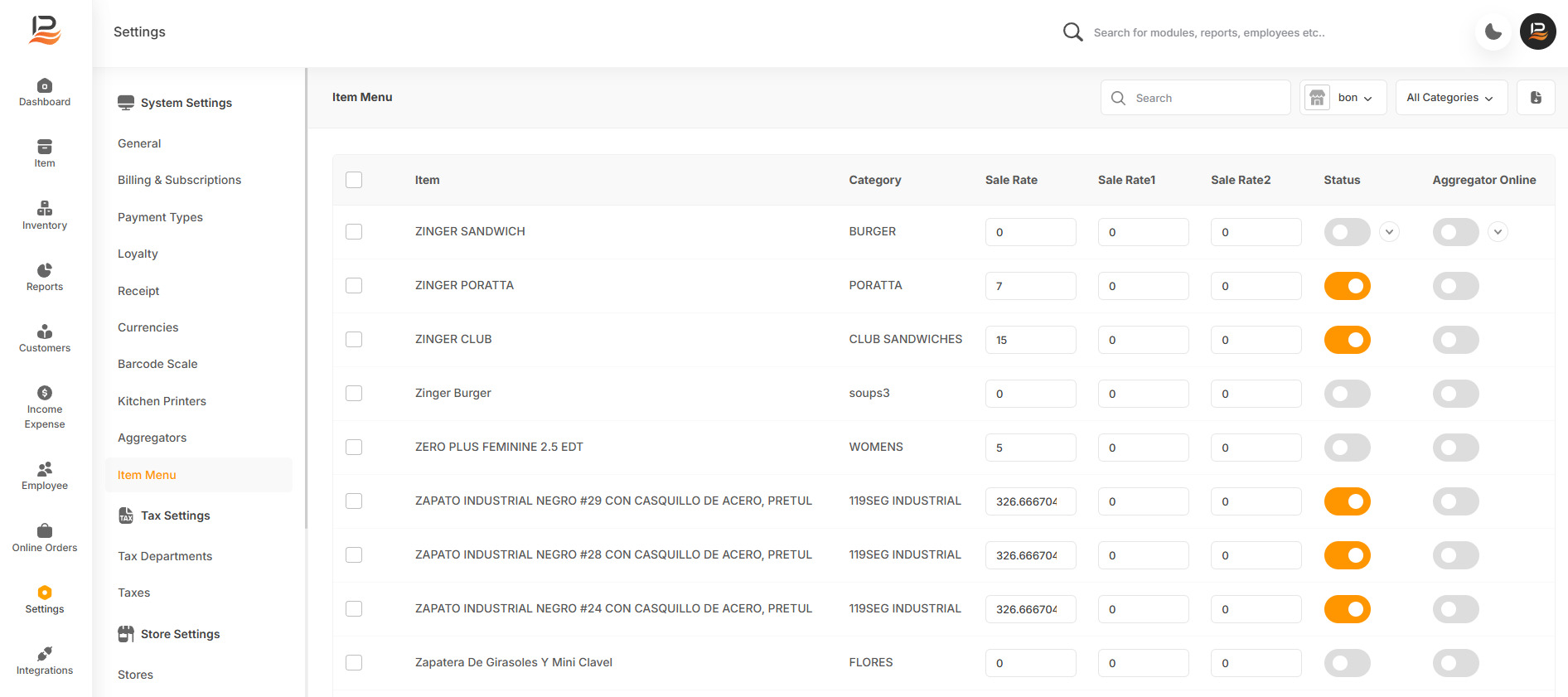Edit ZINGER CLUB sale rate field
The image size is (1568, 697).
point(1030,340)
